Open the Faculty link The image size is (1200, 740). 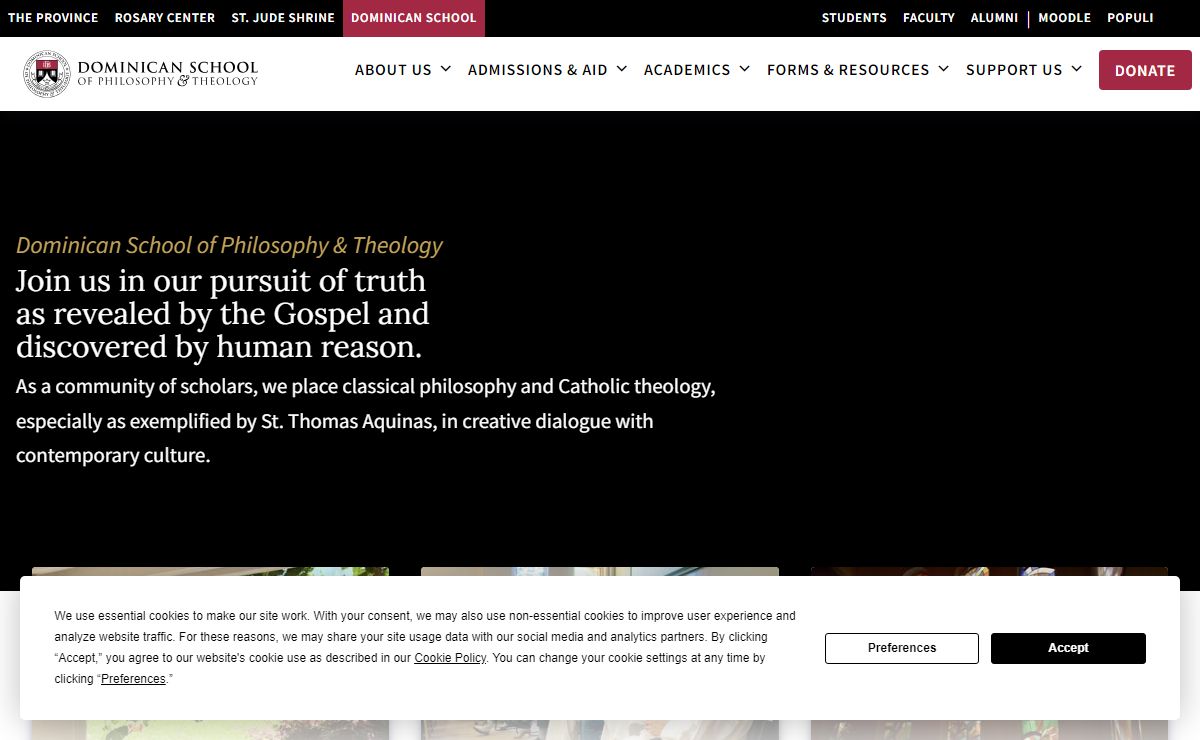tap(929, 18)
